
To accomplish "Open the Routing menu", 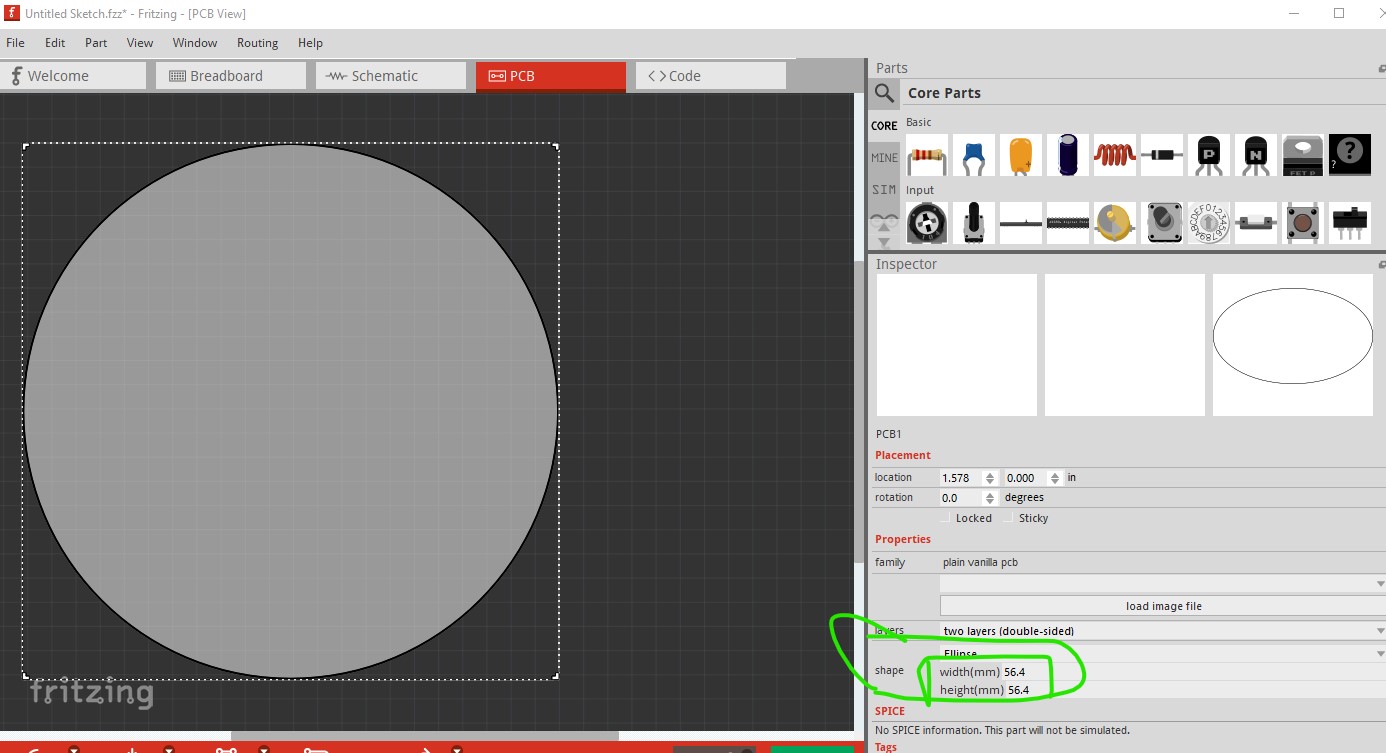I will tap(257, 43).
